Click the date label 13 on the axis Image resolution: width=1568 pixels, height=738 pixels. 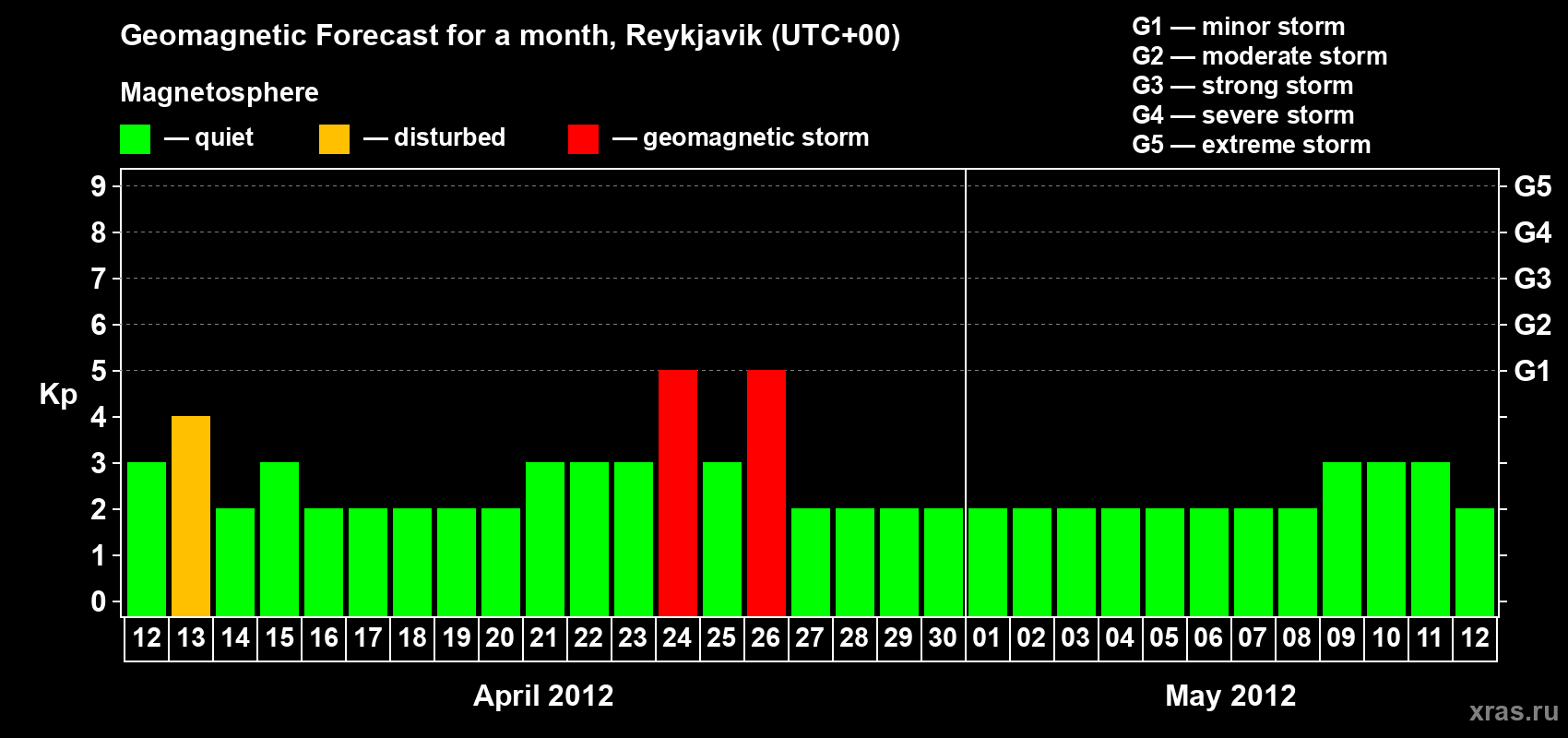click(x=191, y=637)
